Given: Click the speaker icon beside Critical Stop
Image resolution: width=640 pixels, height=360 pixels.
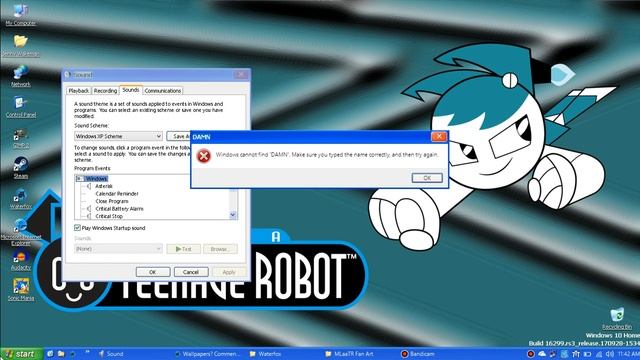Looking at the screenshot, I should pyautogui.click(x=89, y=216).
